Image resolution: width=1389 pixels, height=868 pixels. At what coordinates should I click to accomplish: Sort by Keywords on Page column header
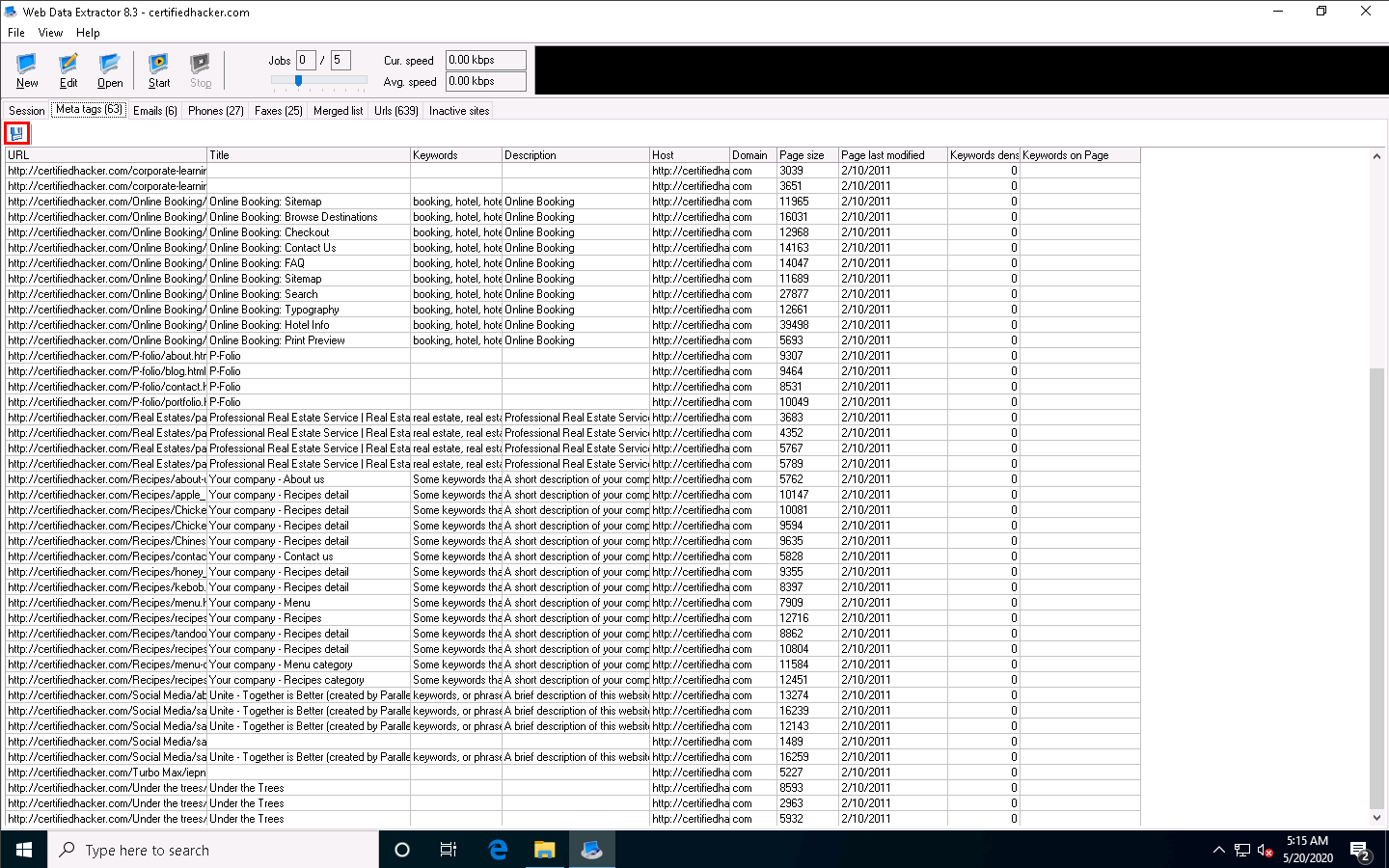point(1080,155)
